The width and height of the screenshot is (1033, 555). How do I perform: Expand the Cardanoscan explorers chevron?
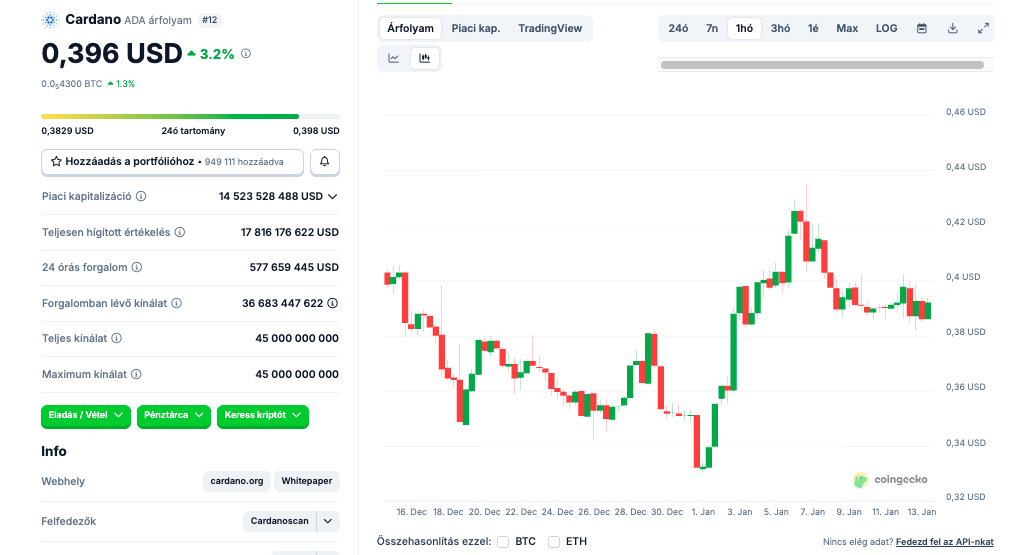tap(328, 521)
